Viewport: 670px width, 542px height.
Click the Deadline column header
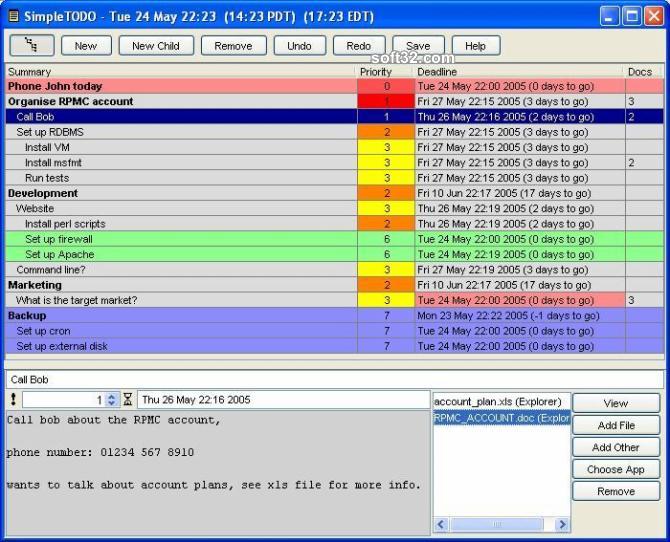(520, 71)
